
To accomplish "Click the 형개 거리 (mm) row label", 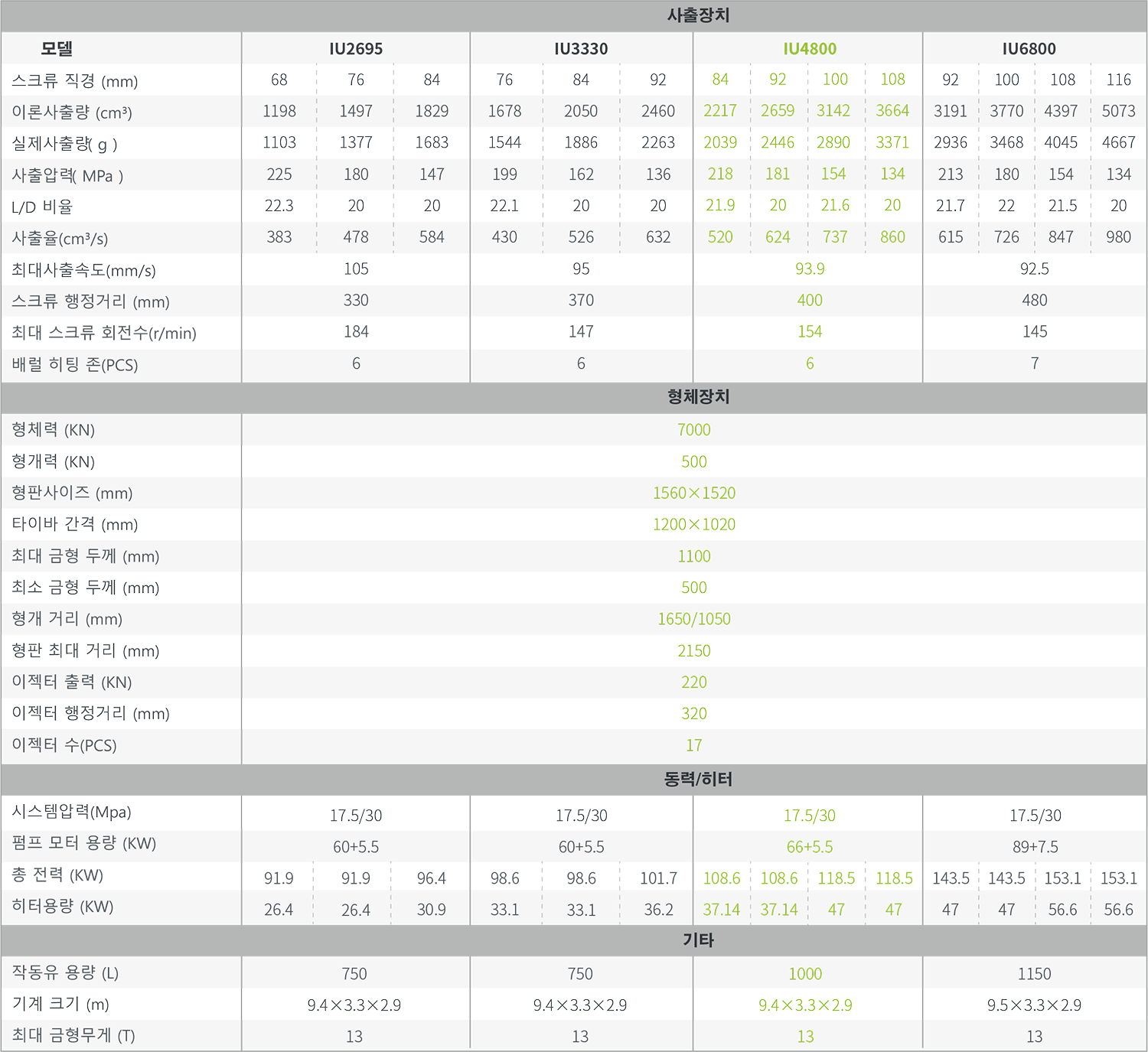I will [x=67, y=619].
